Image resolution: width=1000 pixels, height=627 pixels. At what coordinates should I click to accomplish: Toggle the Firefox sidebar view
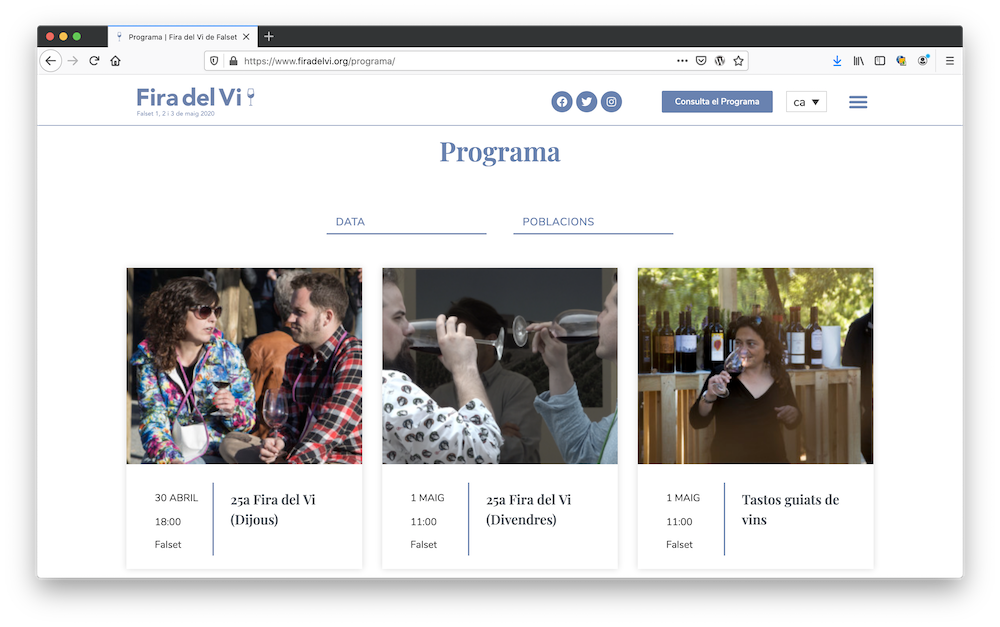(x=880, y=61)
